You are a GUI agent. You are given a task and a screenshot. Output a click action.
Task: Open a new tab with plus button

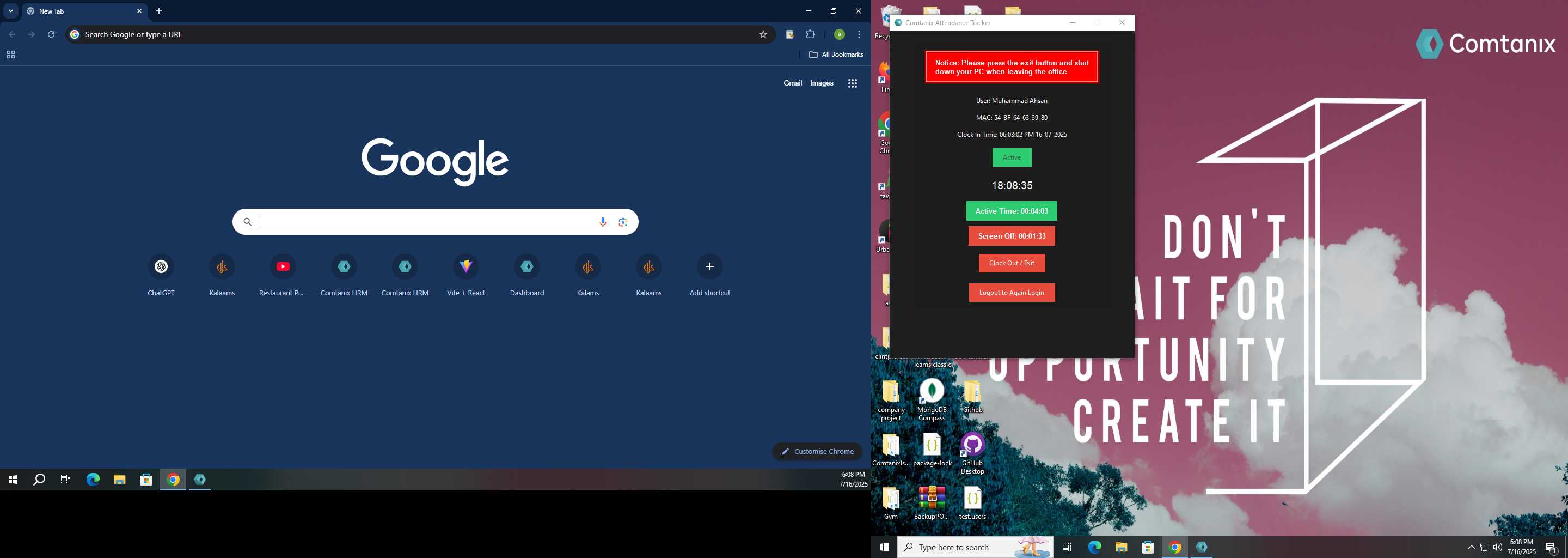click(x=159, y=11)
